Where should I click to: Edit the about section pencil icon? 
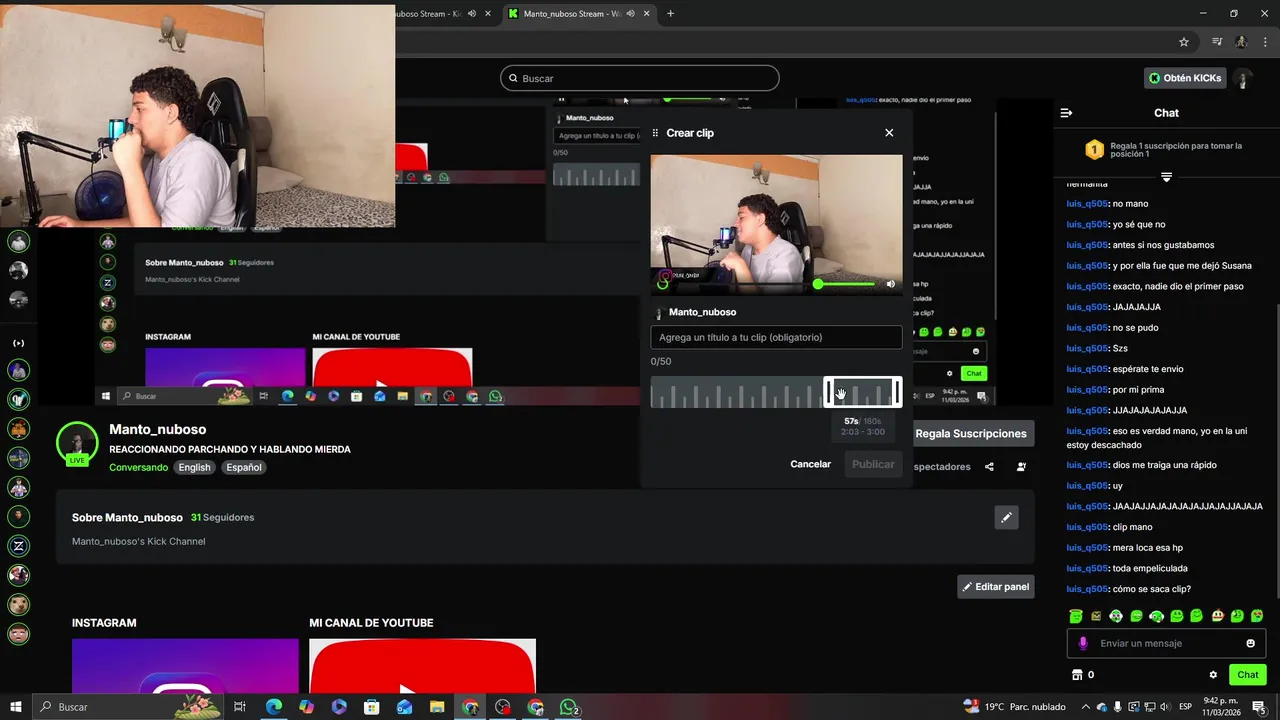click(x=1006, y=517)
